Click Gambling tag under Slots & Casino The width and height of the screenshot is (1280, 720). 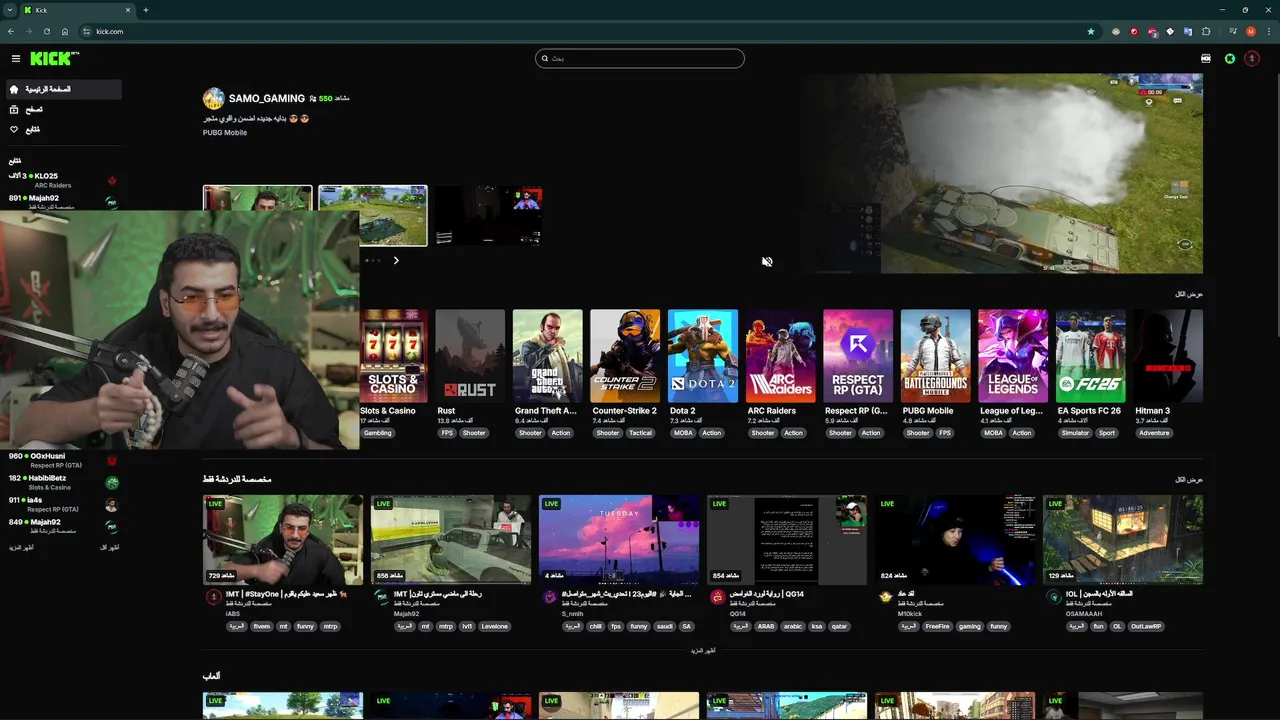[x=378, y=433]
